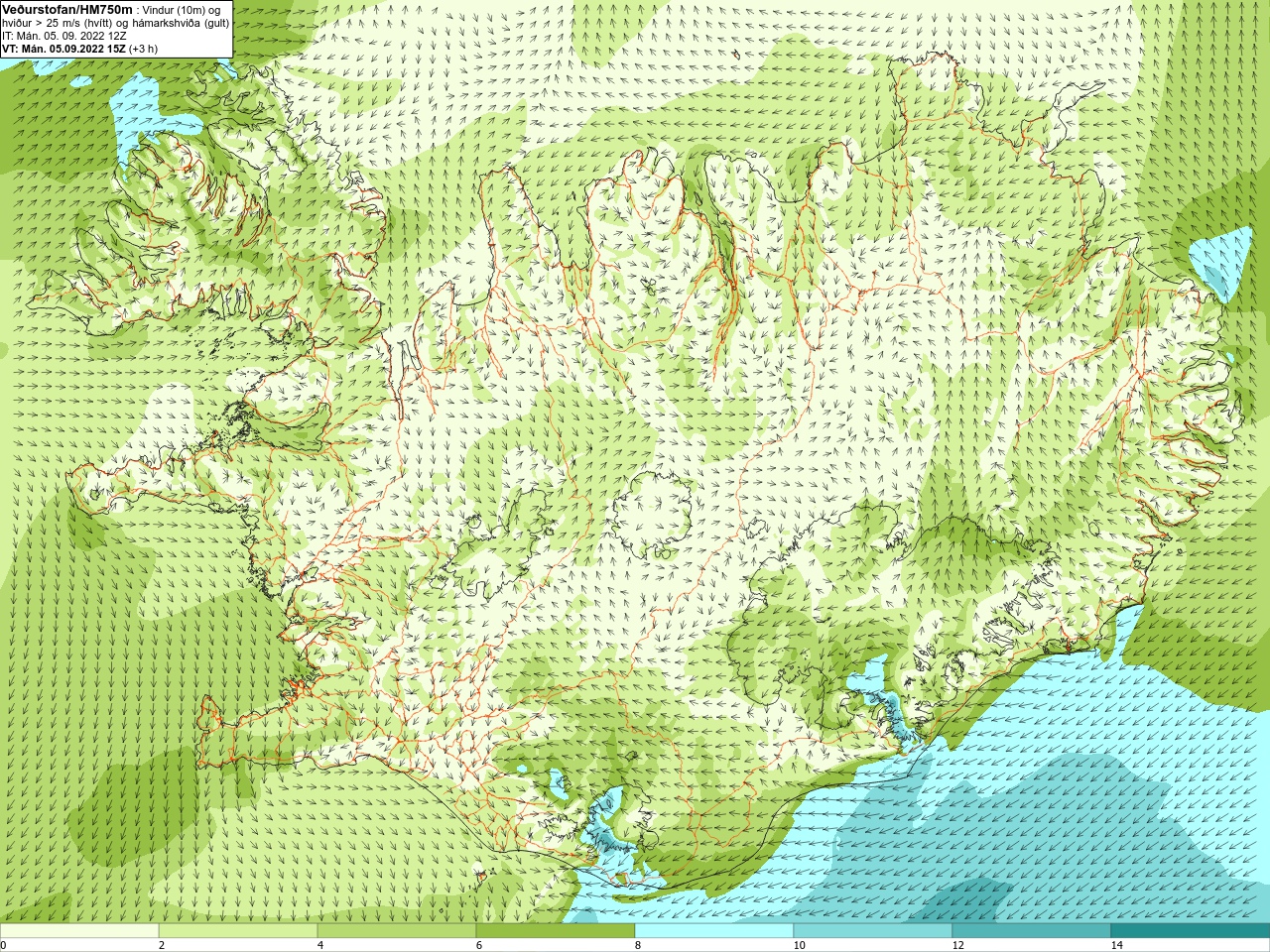Pick the teal 12–14 m/s scale swatch
The height and width of the screenshot is (952, 1270).
1032,931
